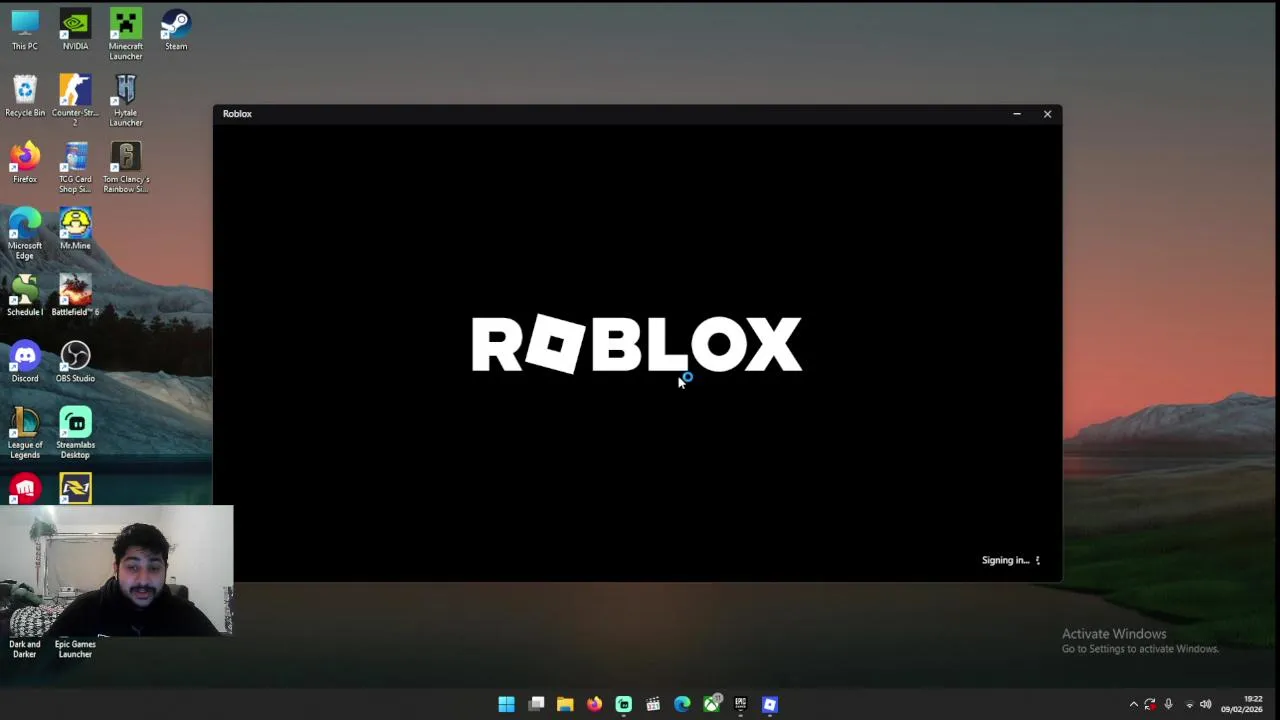Open File Explorer from the taskbar
This screenshot has width=1280, height=720.
coord(565,704)
